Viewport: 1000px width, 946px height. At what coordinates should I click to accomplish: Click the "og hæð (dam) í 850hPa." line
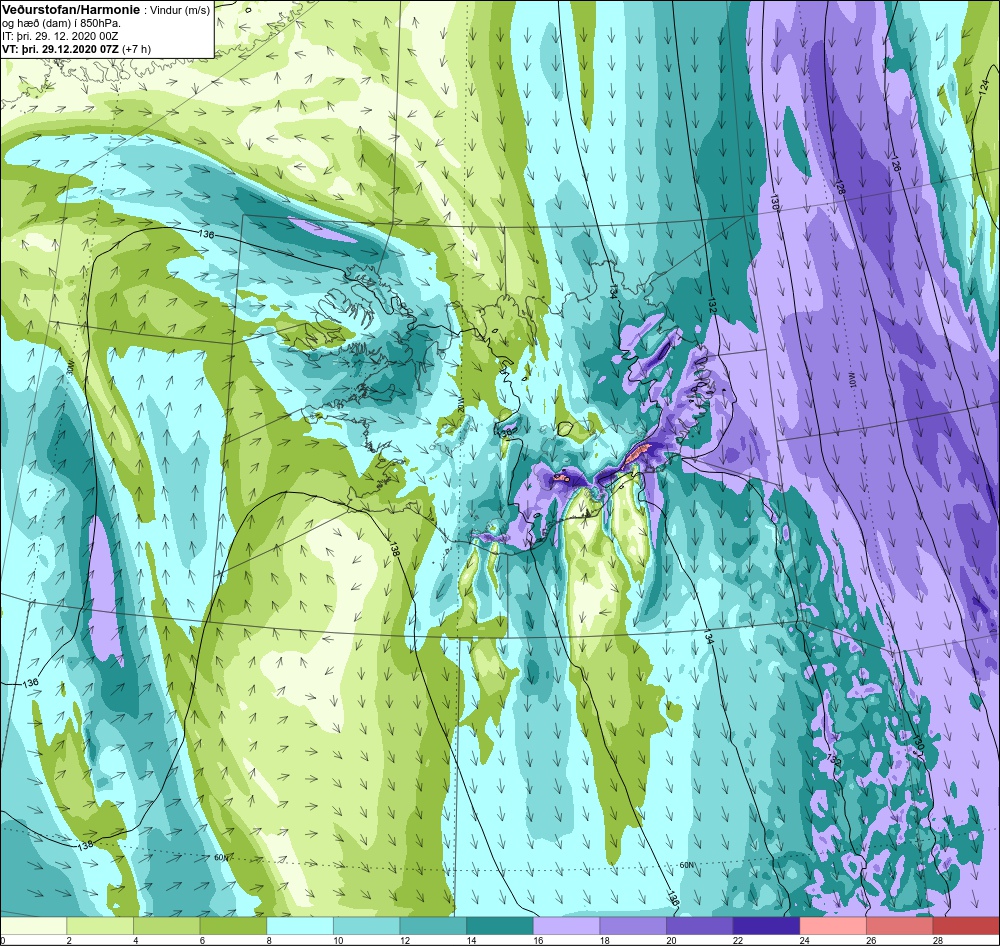62,24
